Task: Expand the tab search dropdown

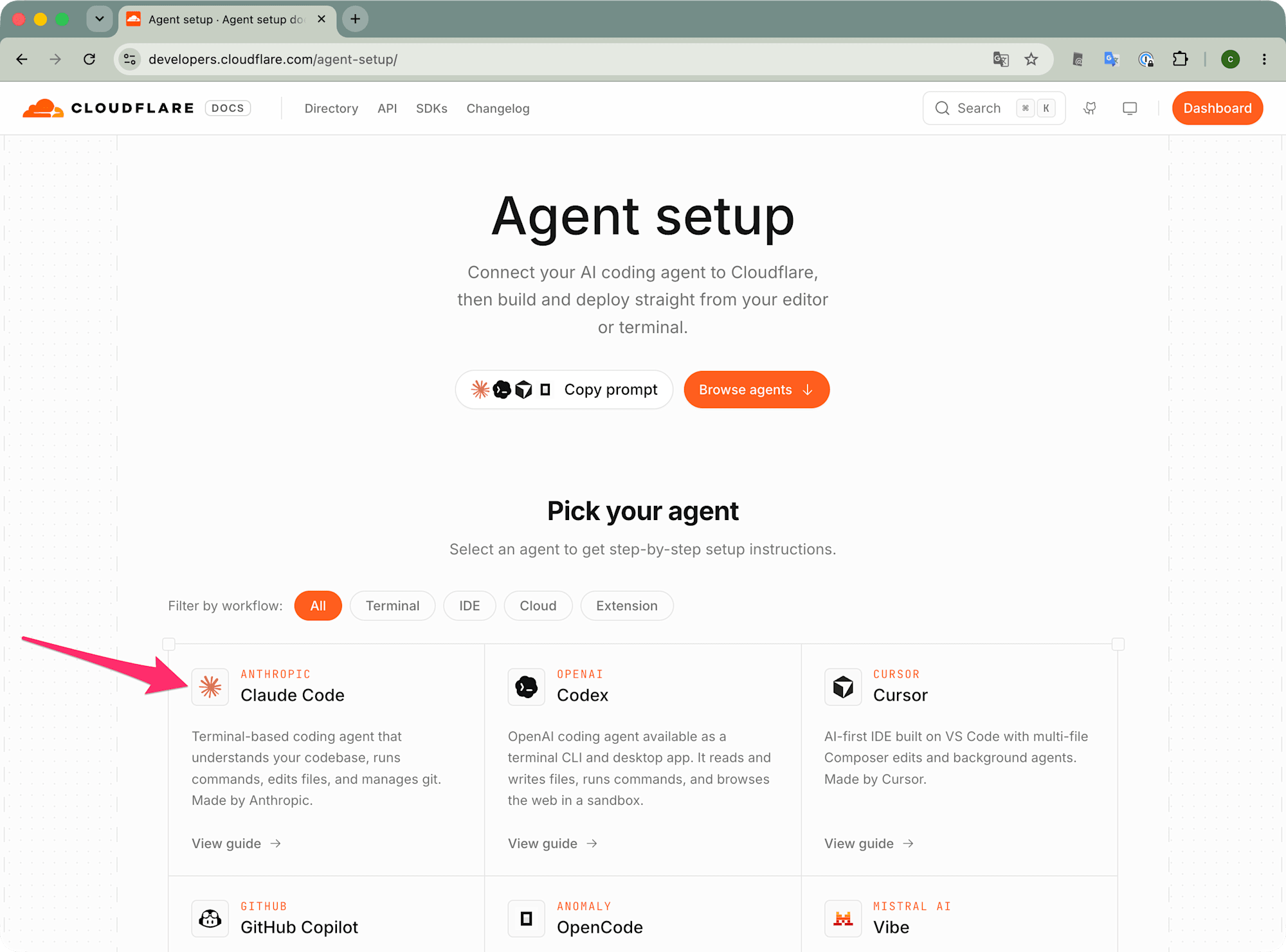Action: [x=99, y=19]
